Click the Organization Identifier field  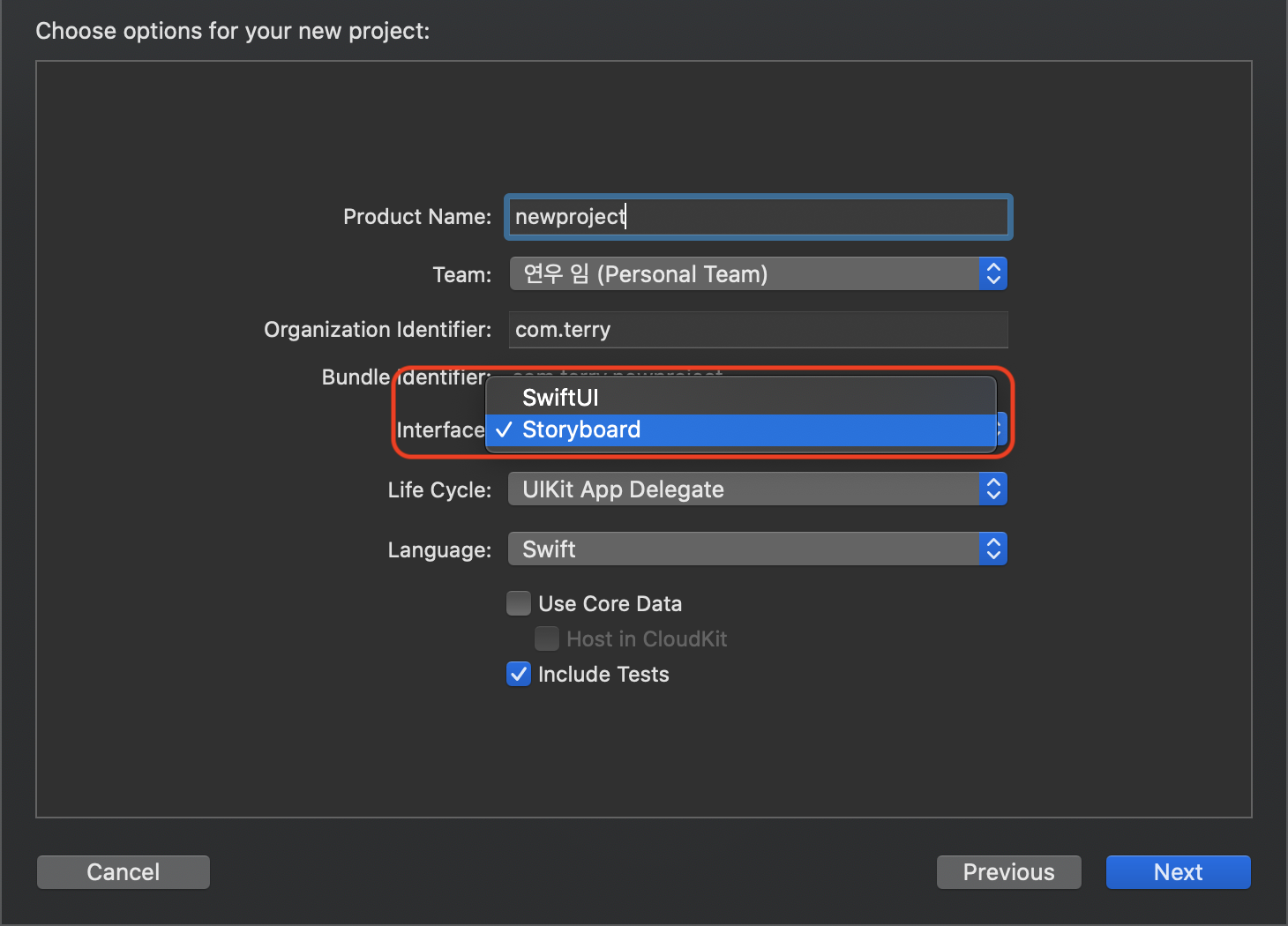(758, 330)
